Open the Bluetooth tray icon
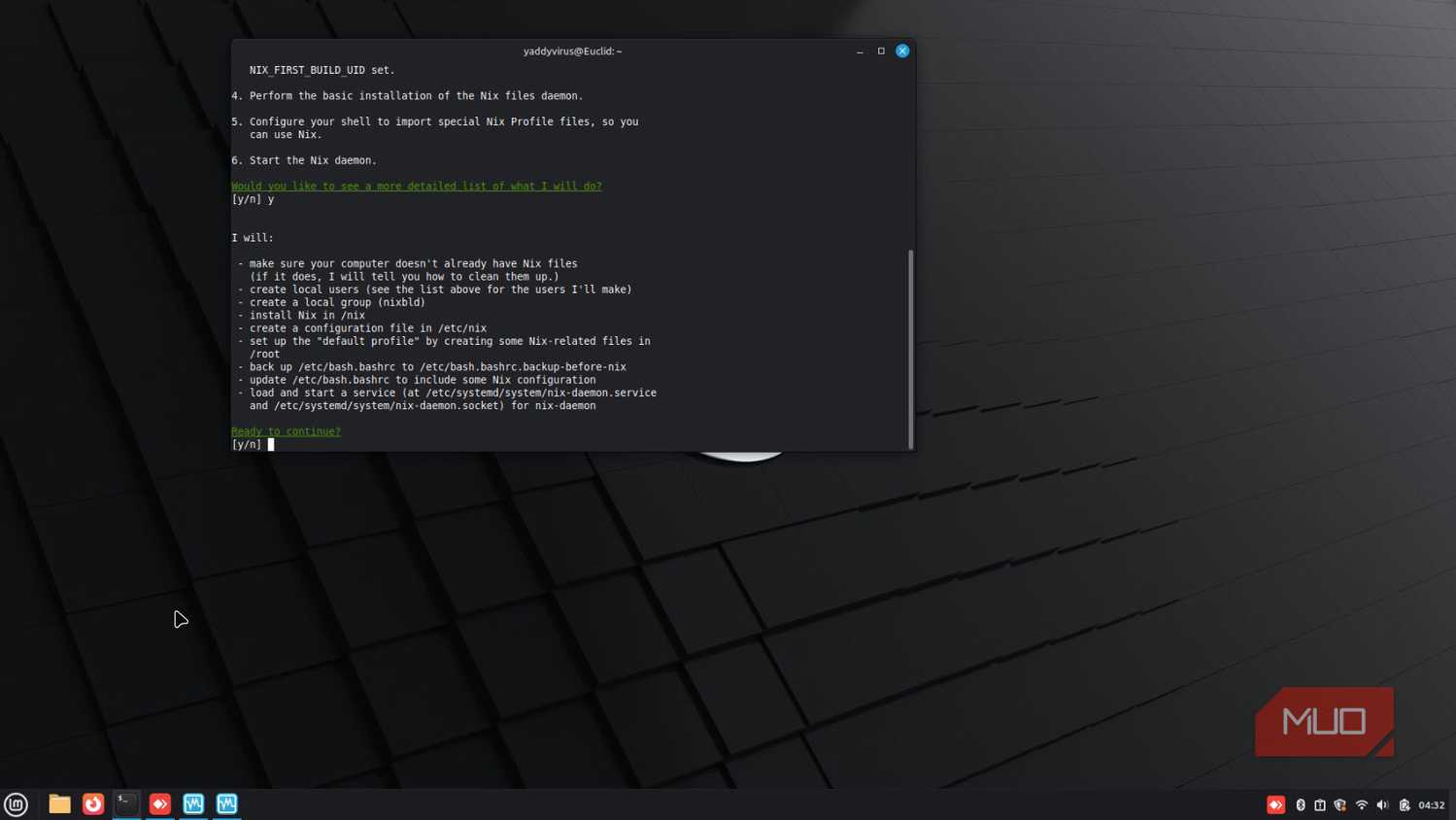1456x820 pixels. click(x=1301, y=804)
